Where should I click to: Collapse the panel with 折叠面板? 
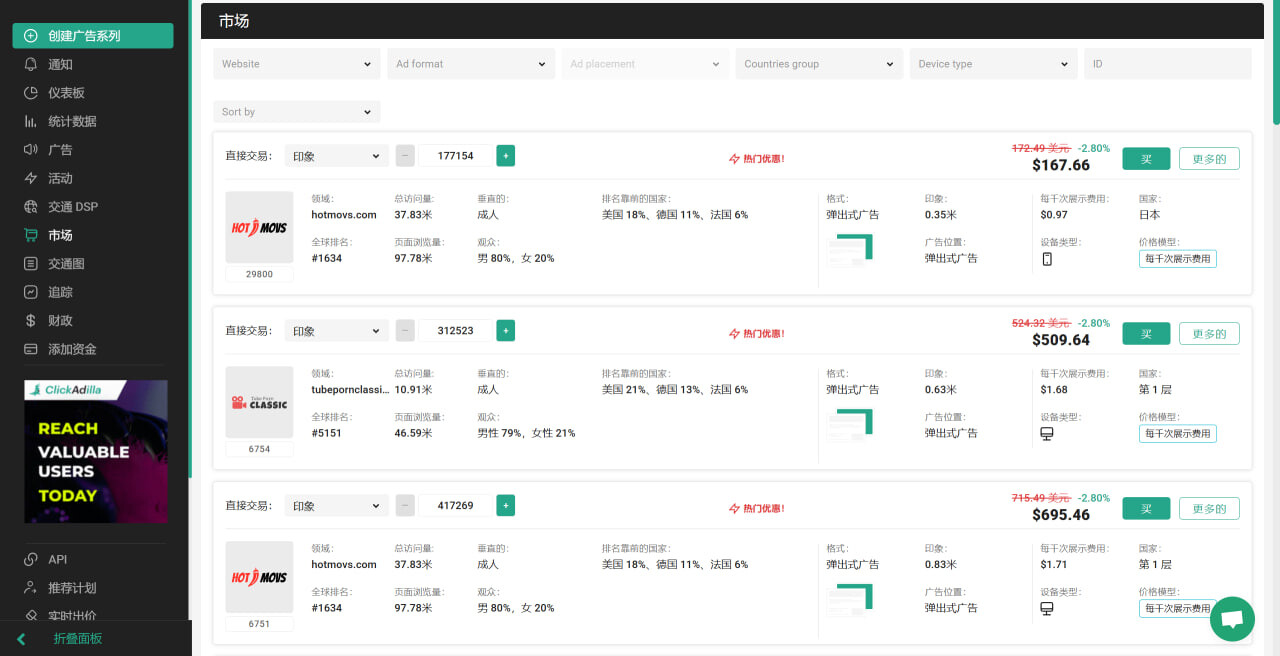pos(77,638)
